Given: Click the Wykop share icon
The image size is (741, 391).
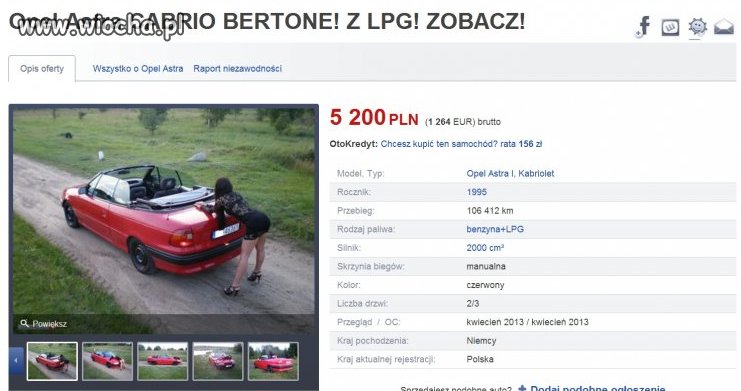Looking at the screenshot, I should 670,27.
